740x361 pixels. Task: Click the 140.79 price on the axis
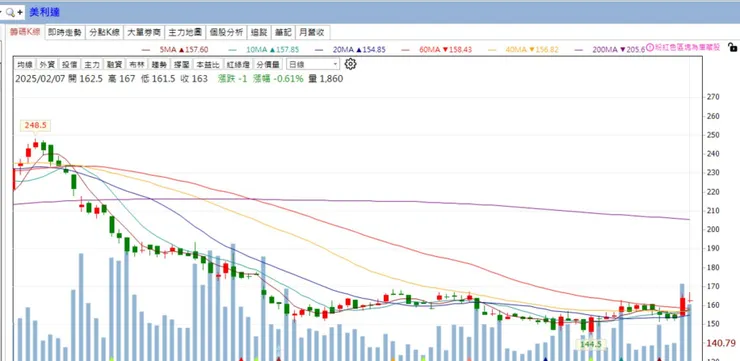[721, 343]
